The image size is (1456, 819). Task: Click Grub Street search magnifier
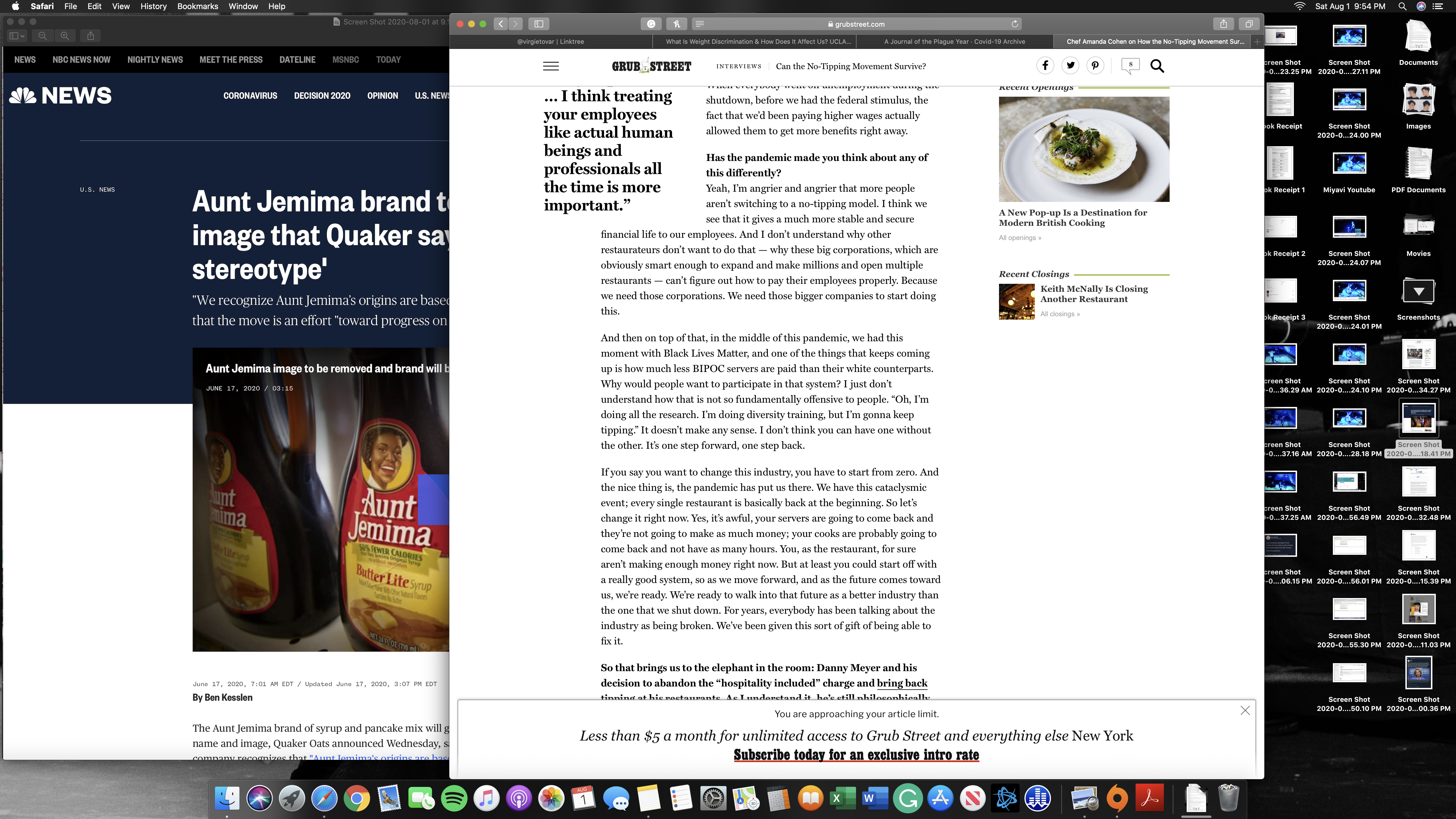[1157, 66]
